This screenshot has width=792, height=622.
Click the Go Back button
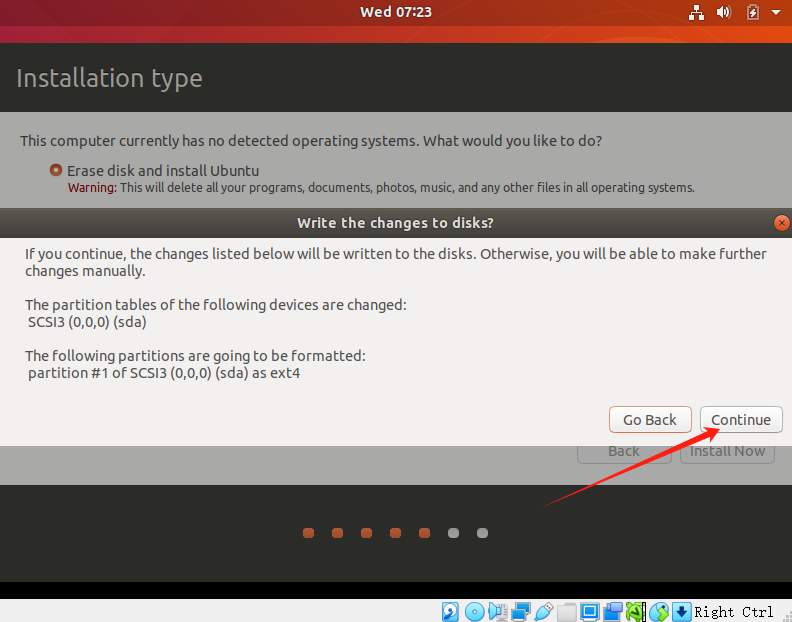point(650,419)
